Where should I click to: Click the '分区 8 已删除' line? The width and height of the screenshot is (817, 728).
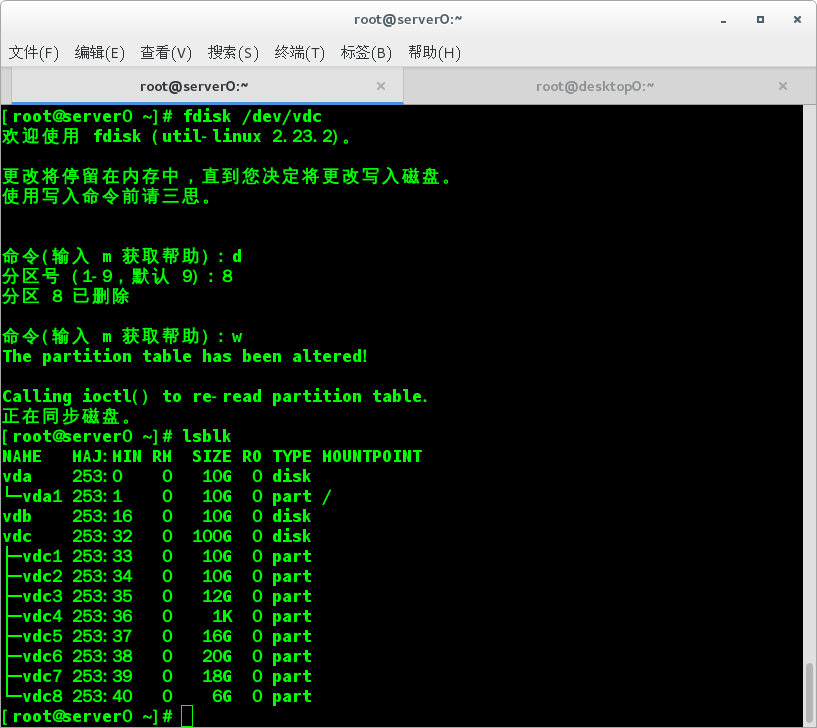coord(66,297)
